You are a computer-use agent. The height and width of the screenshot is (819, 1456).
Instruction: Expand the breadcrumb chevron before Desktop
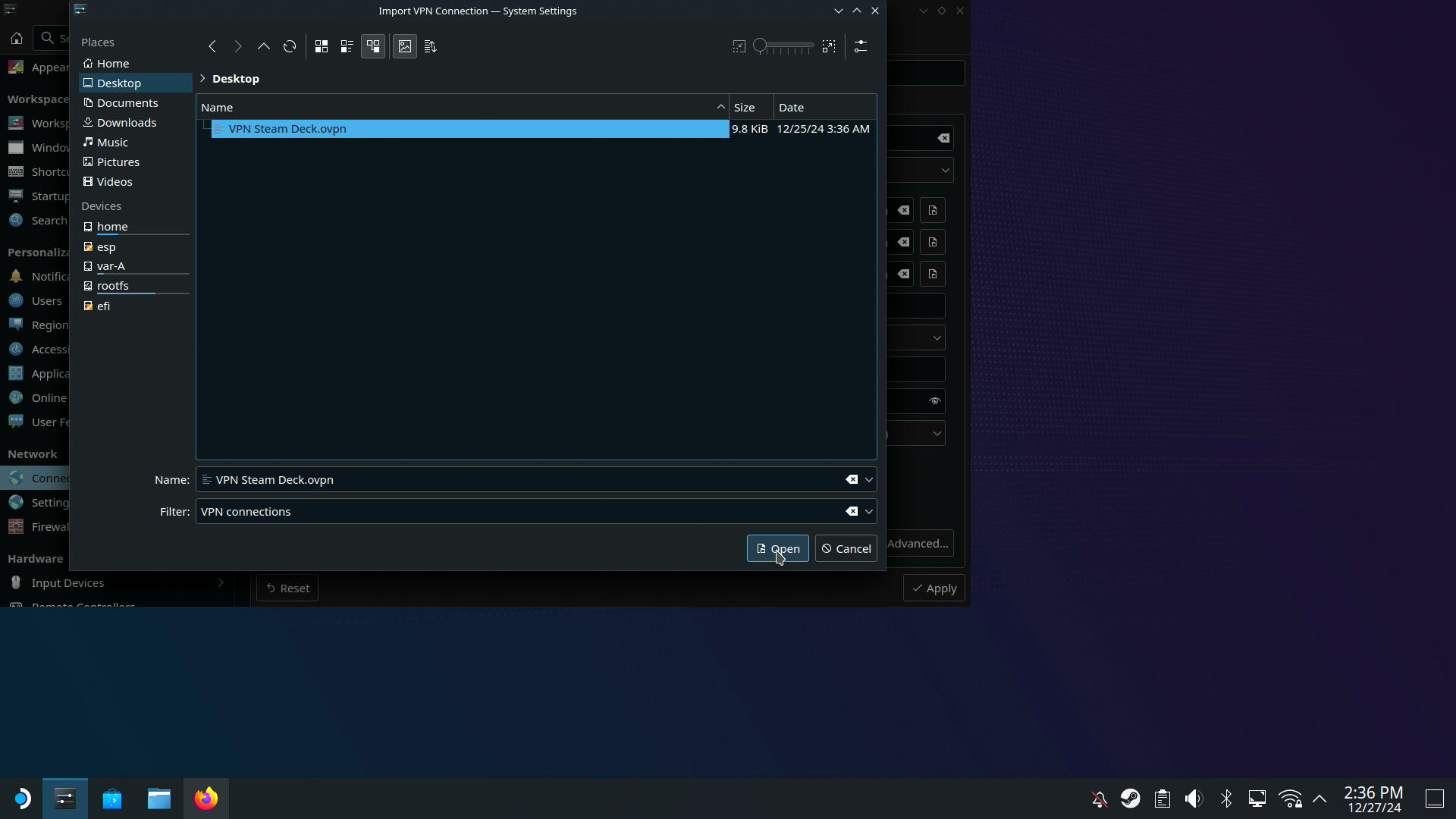(202, 79)
